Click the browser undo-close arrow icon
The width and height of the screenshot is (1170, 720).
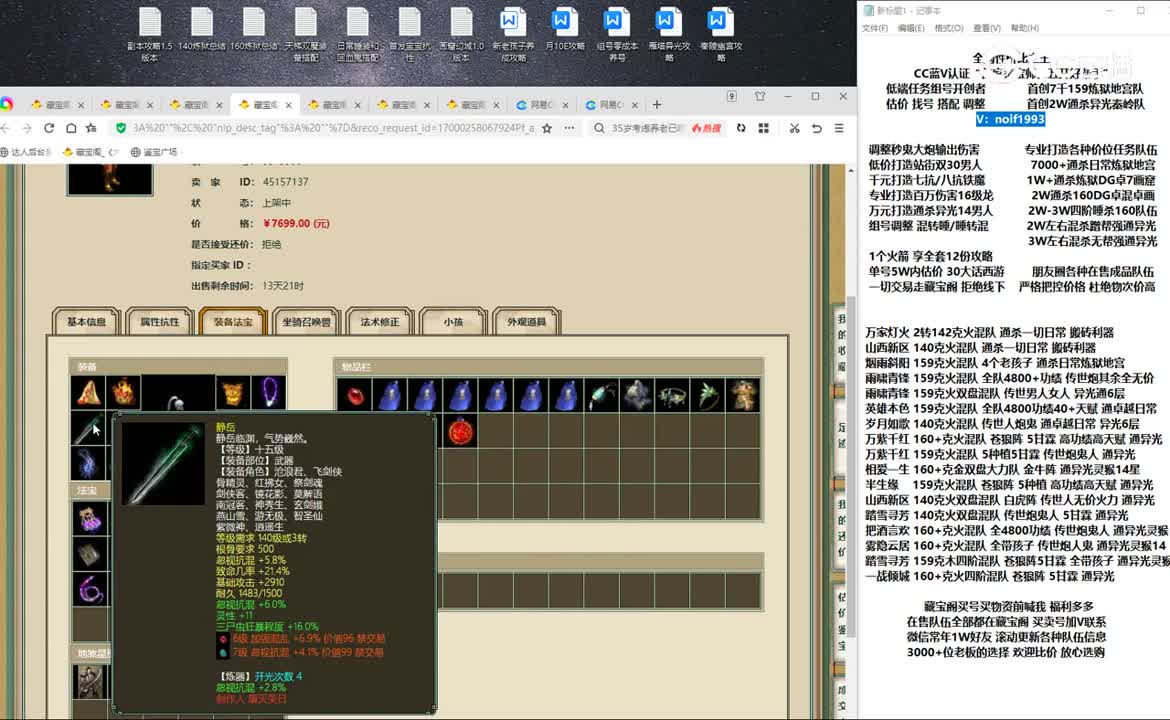816,128
